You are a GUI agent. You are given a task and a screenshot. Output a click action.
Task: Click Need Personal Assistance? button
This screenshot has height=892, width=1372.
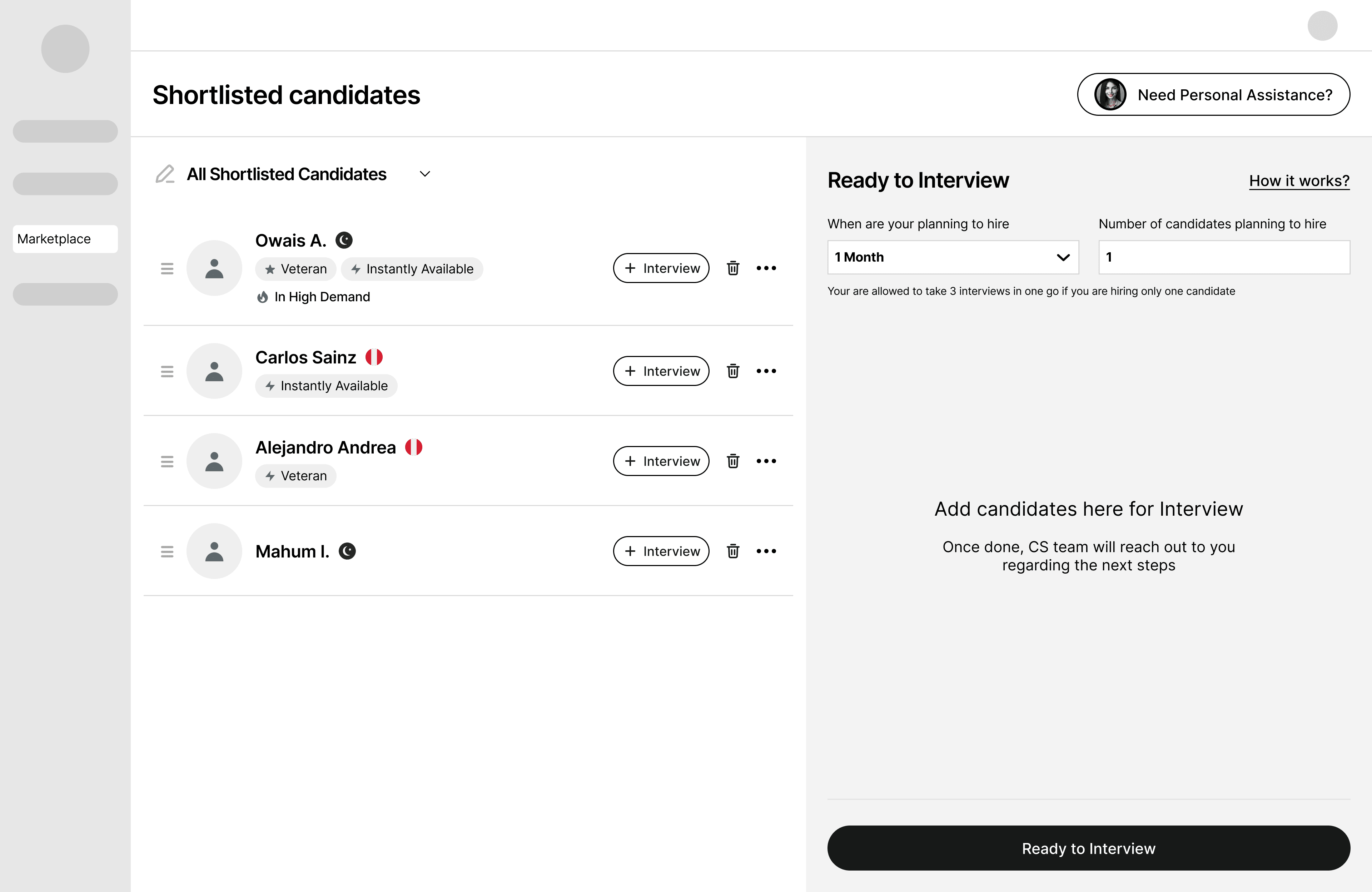pos(1213,95)
